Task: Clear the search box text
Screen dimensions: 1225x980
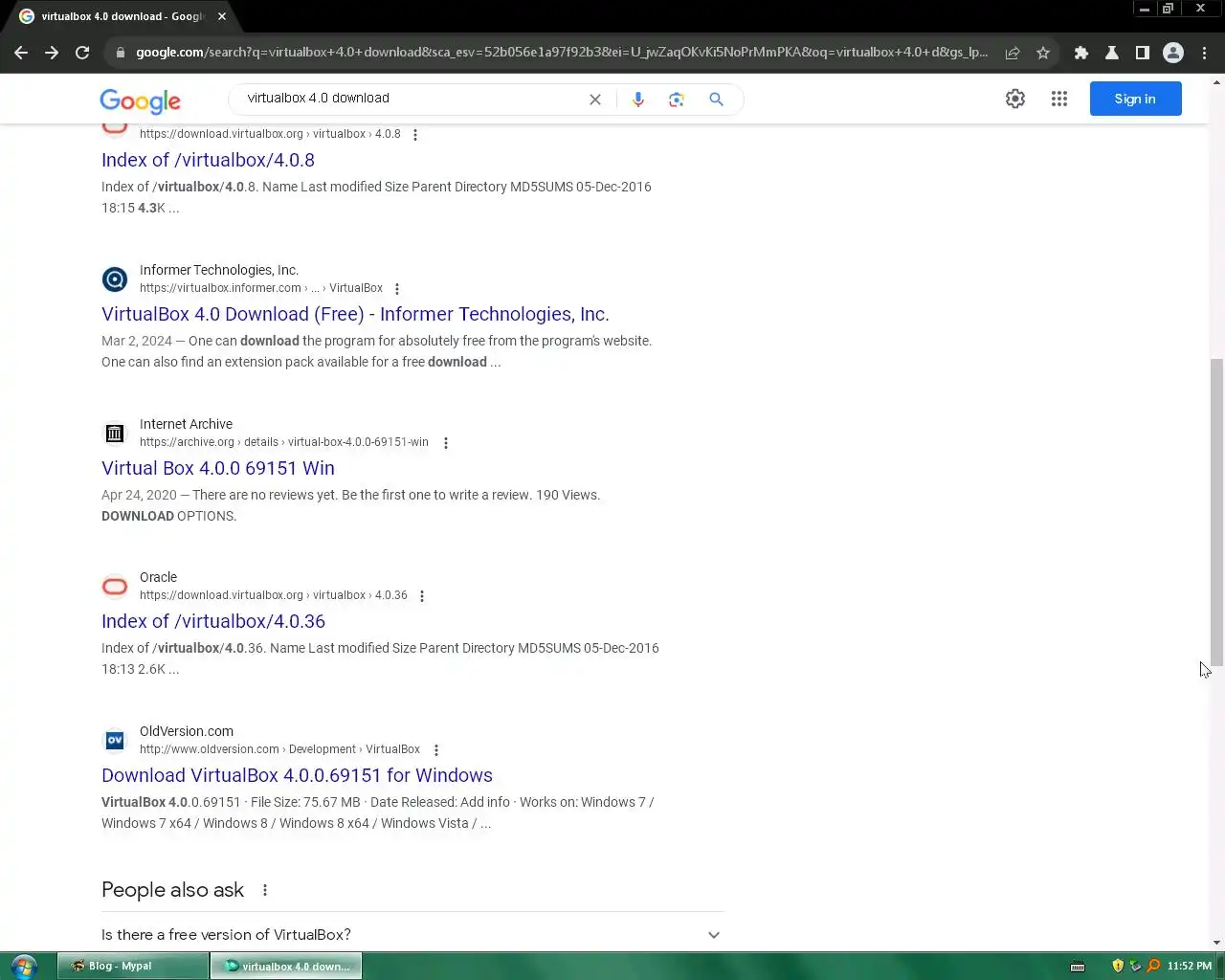Action: click(595, 100)
